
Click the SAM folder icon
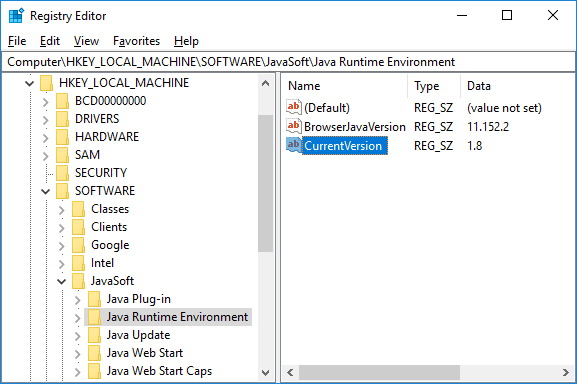62,155
